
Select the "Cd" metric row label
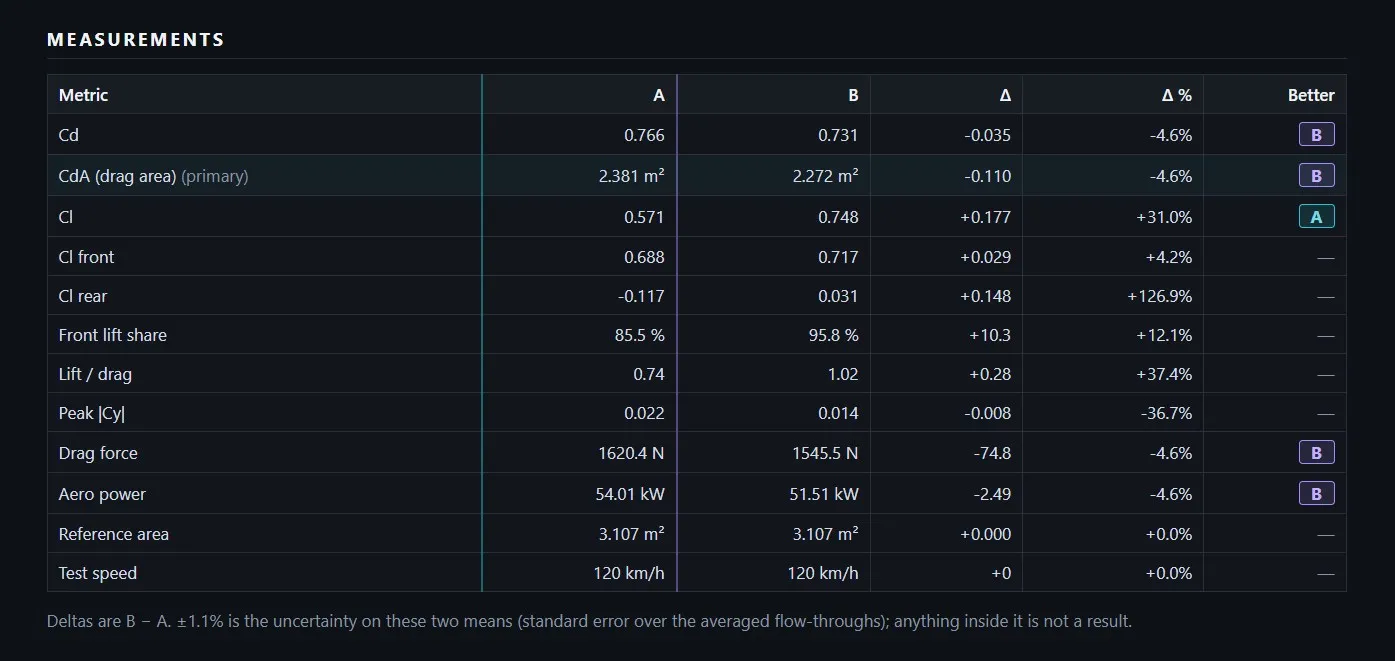[68, 135]
